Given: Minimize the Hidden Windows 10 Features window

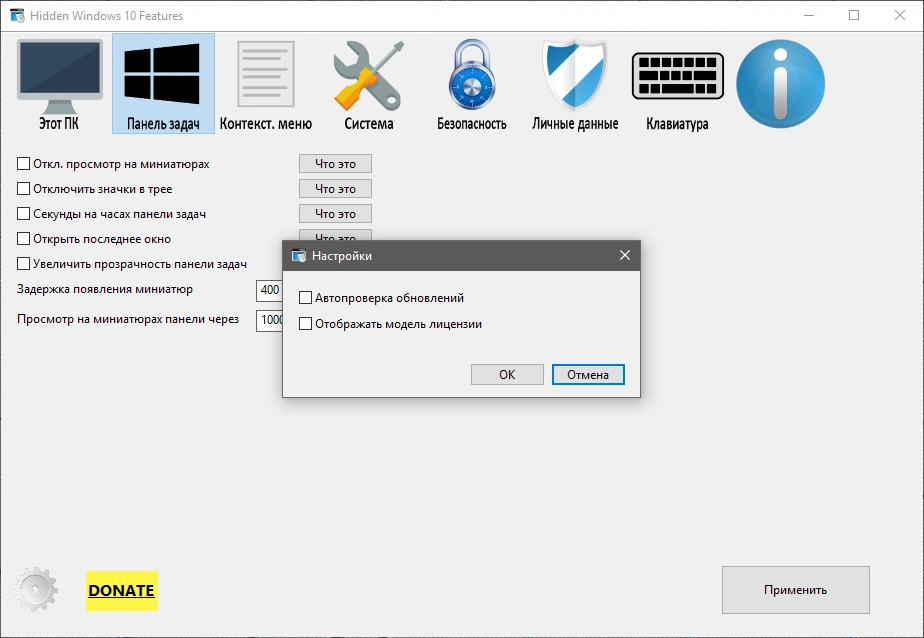Looking at the screenshot, I should [809, 15].
